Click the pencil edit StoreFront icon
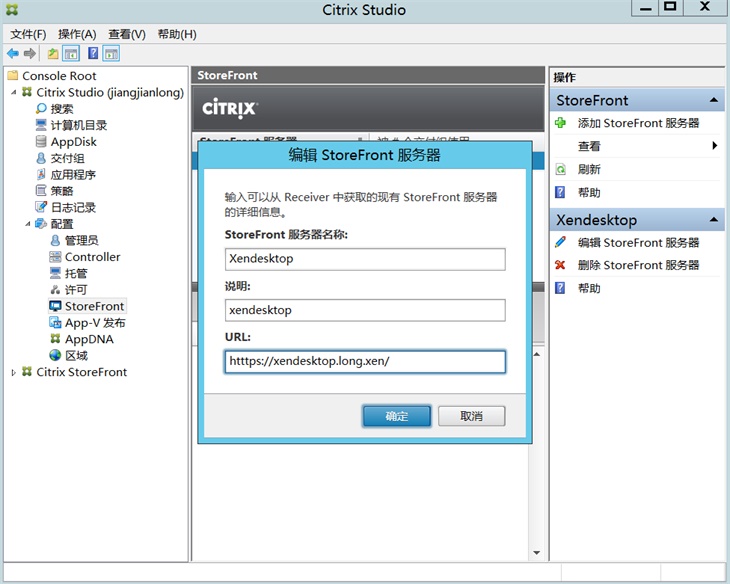 (x=560, y=242)
